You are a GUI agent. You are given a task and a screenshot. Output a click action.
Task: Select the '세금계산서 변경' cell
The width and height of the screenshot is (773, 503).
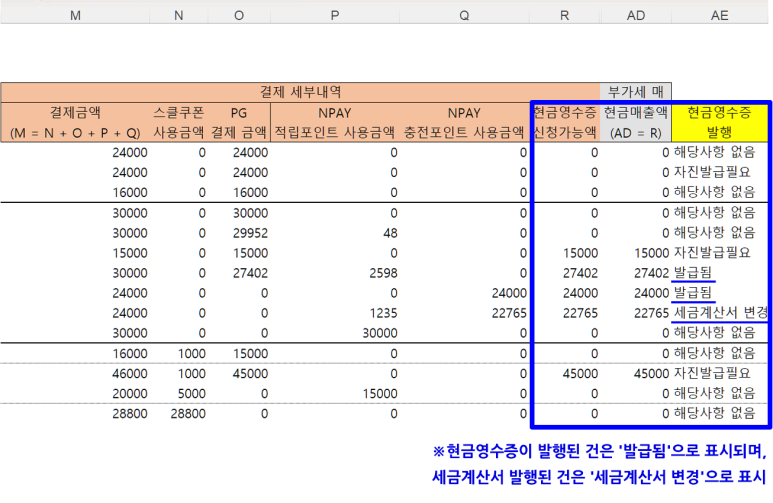click(x=720, y=313)
